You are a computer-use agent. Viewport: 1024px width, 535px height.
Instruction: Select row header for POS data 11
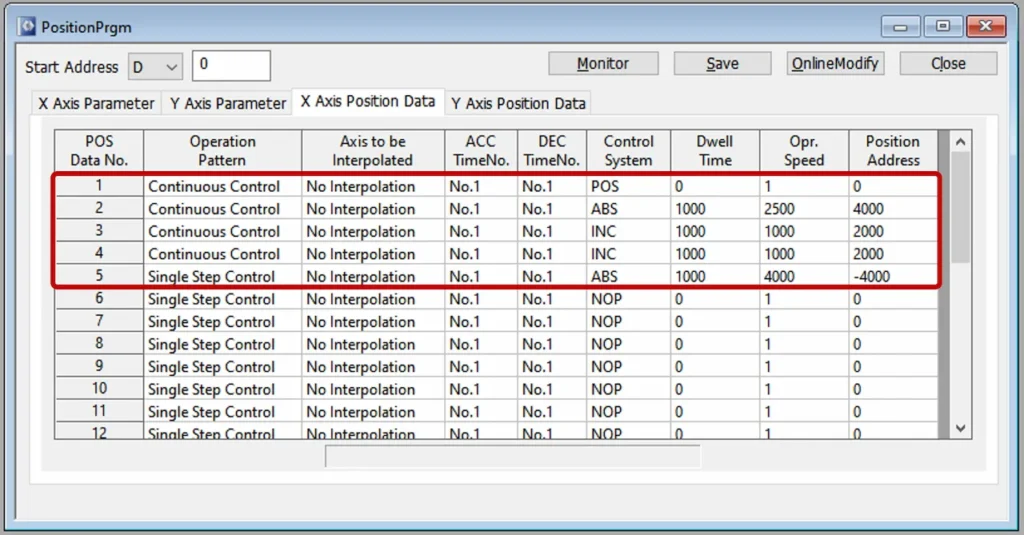99,412
